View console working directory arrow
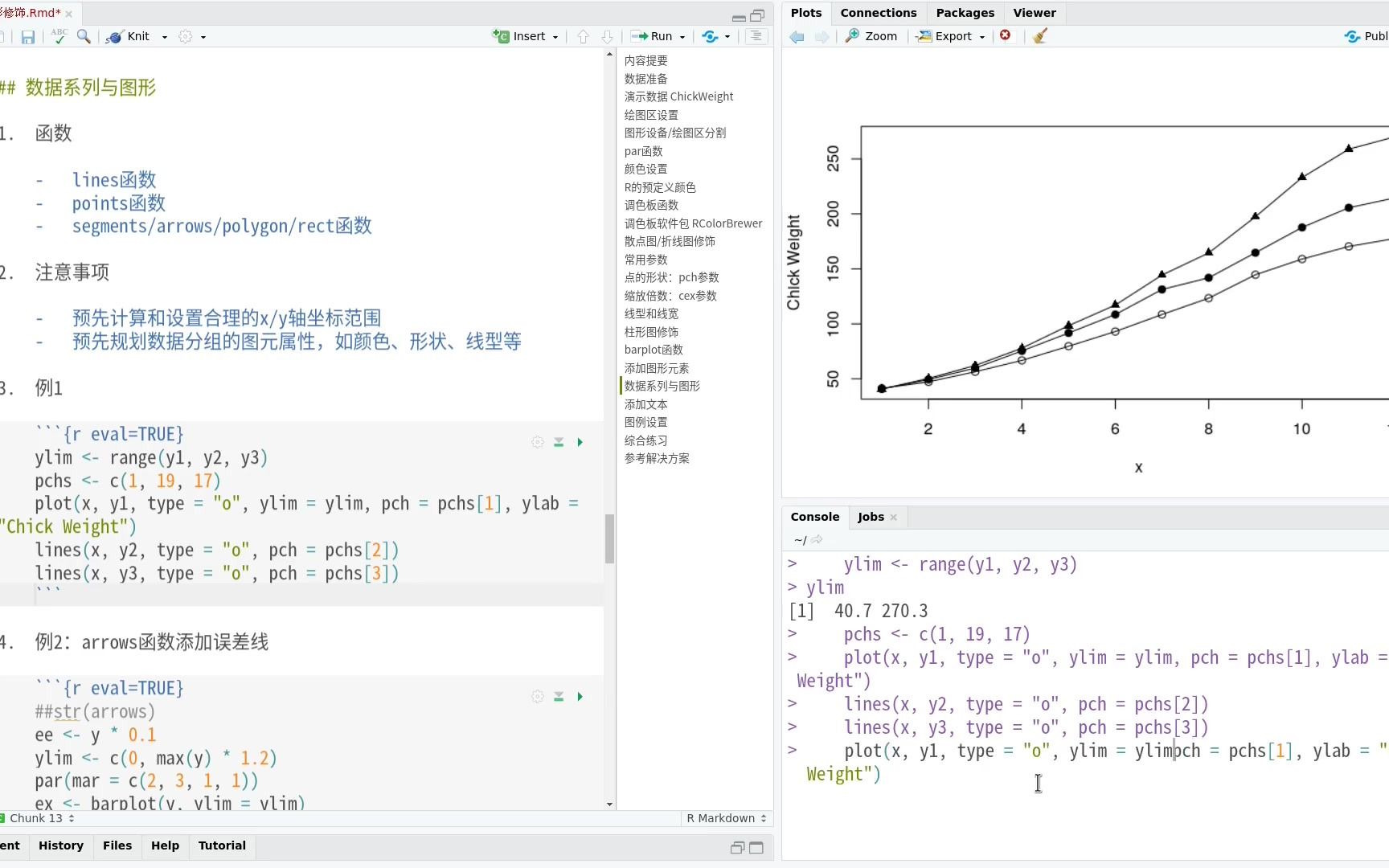 (x=817, y=540)
